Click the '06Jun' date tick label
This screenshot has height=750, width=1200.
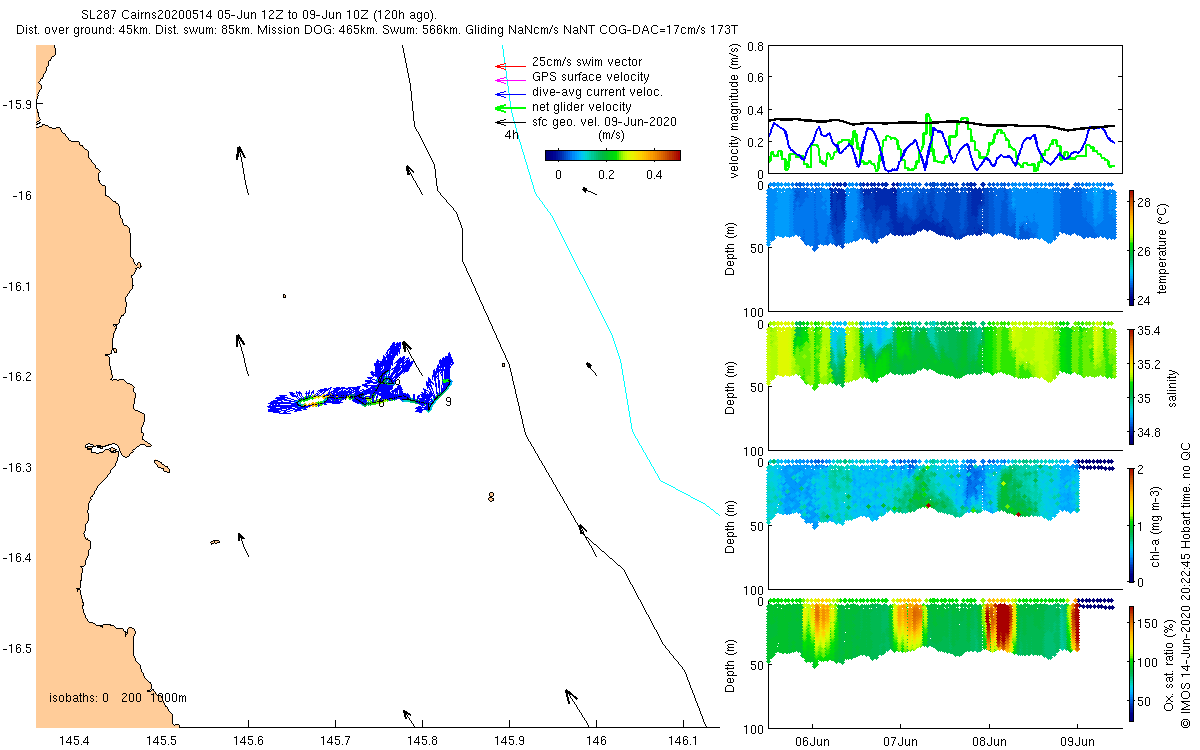[813, 740]
